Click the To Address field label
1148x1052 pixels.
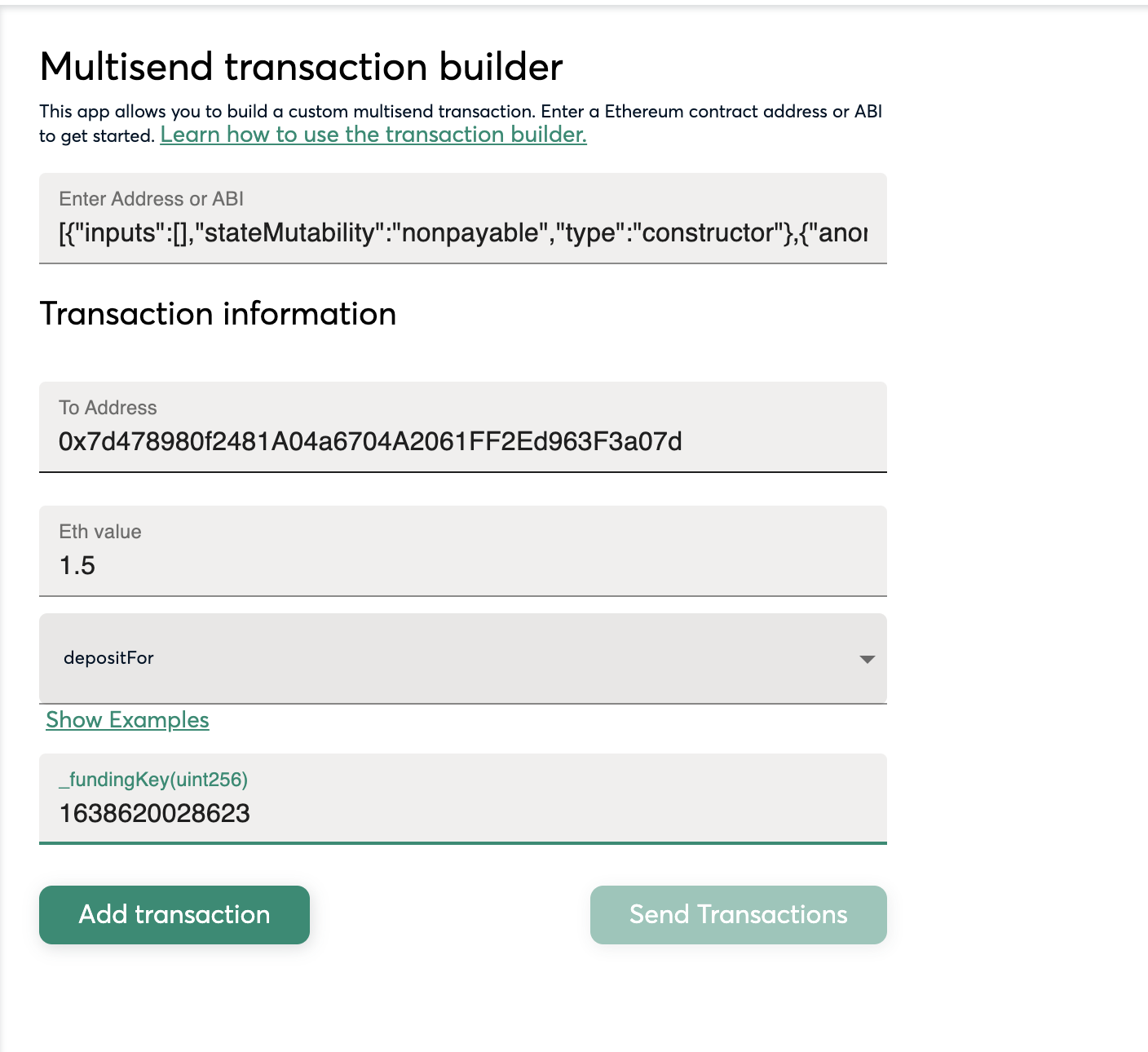coord(108,408)
